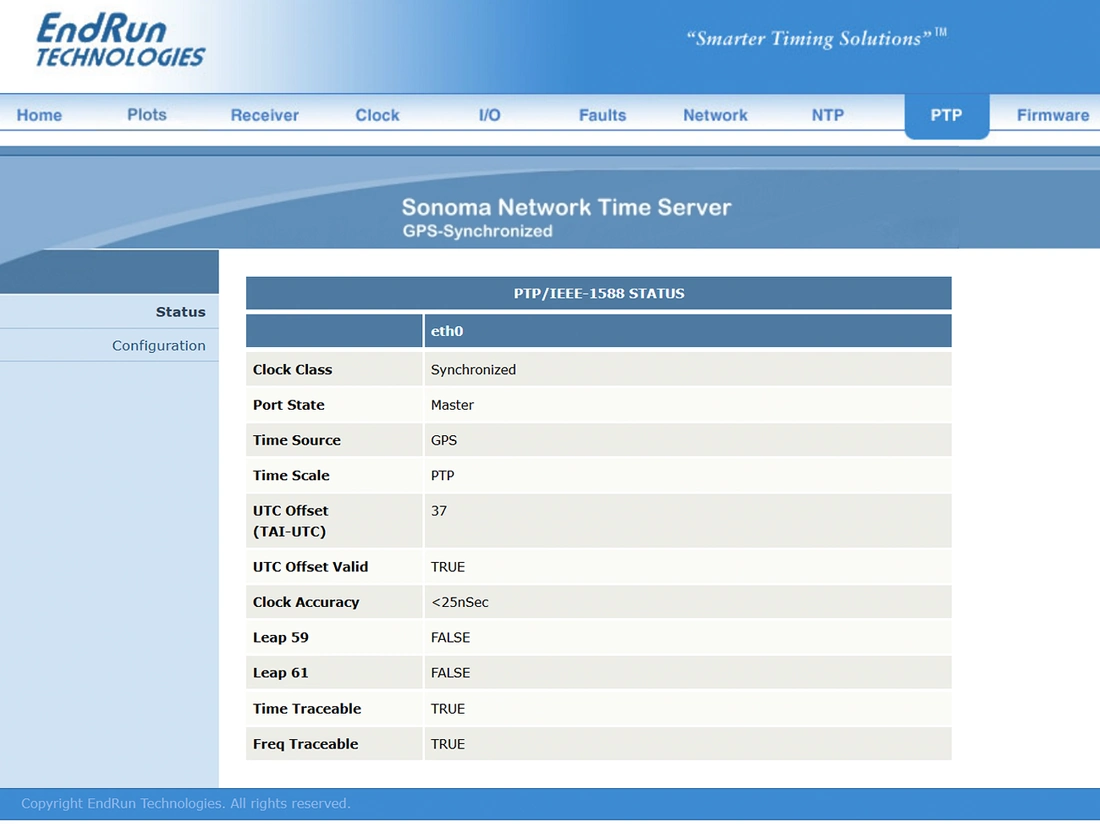Click the Leap 61 row label
Screen dimensions: 1100x833
281,672
